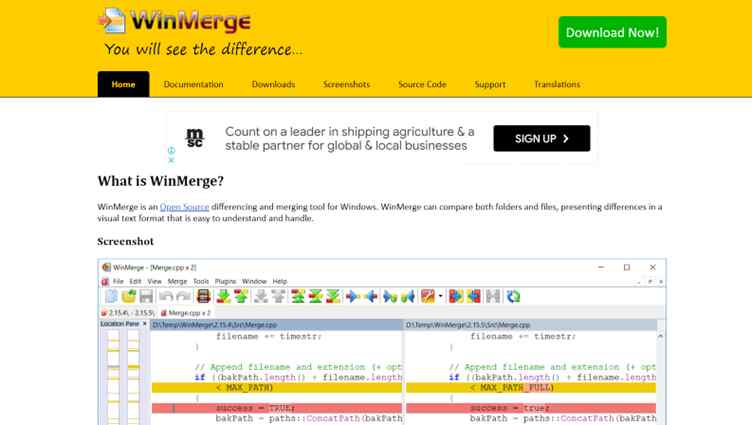
Task: Open the Translations page
Action: click(x=557, y=84)
